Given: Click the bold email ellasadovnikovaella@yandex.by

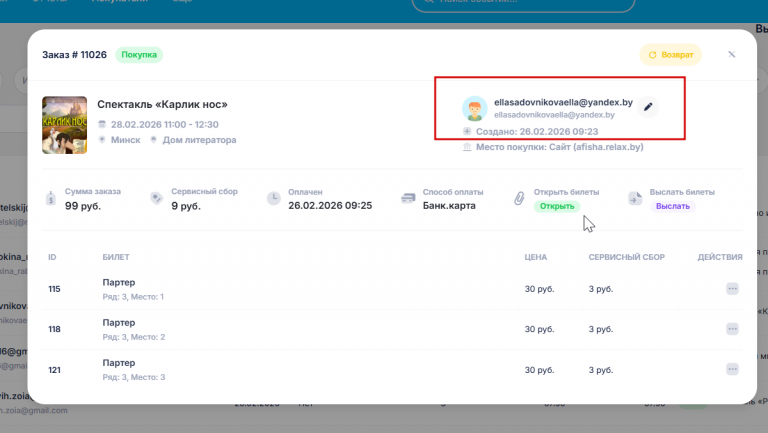Looking at the screenshot, I should (x=563, y=102).
